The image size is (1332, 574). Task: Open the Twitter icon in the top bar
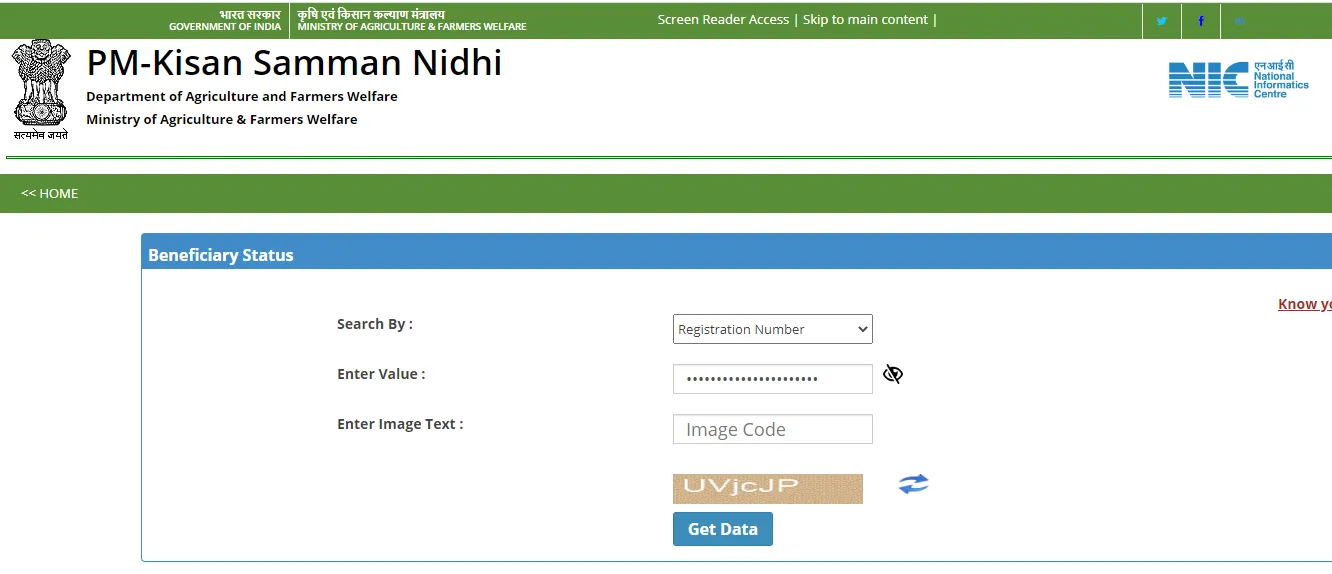tap(1161, 21)
